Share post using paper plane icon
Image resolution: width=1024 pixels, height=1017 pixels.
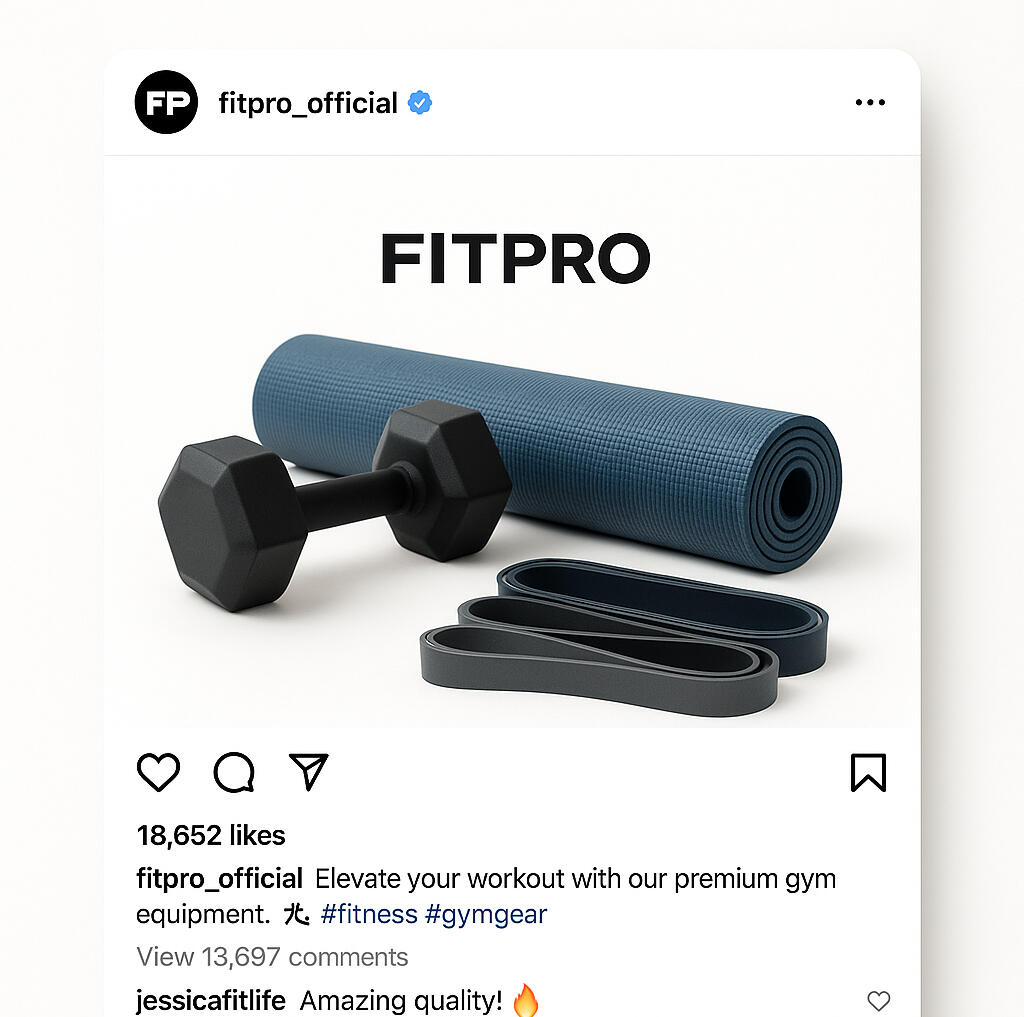pyautogui.click(x=308, y=771)
